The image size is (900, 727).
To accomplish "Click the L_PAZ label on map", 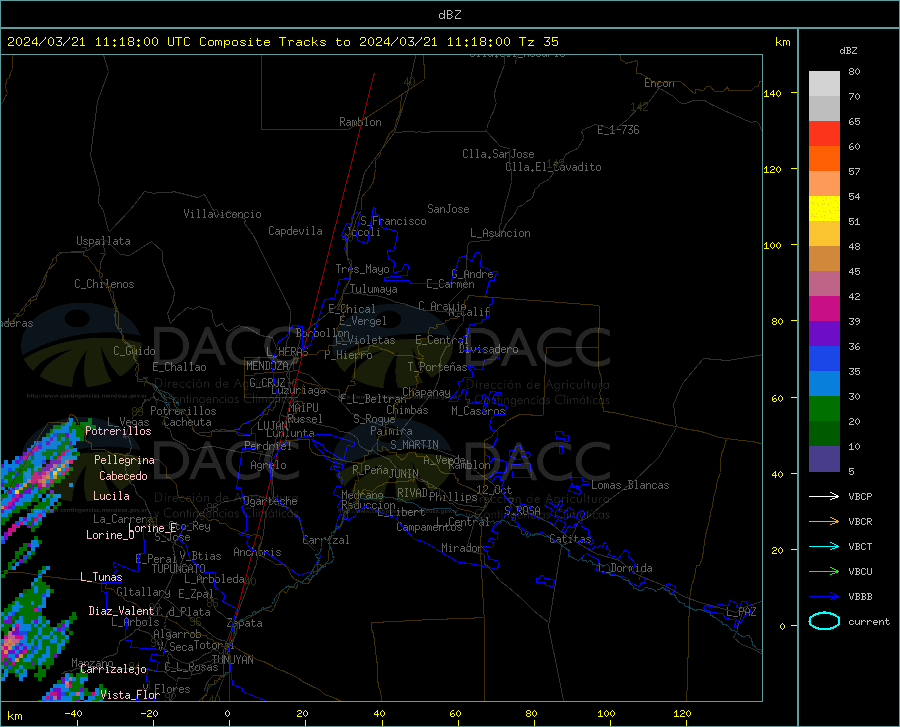I will pos(742,612).
